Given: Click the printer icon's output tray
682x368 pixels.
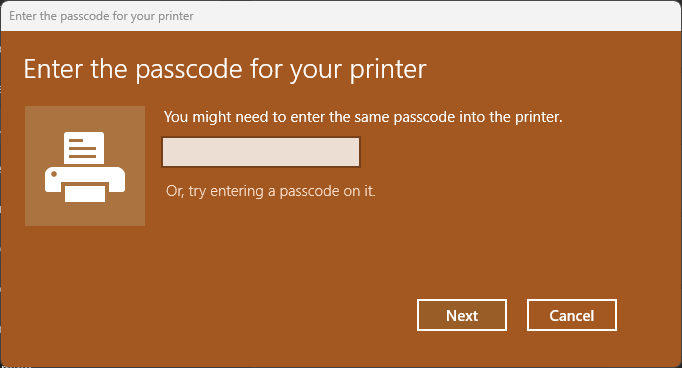Looking at the screenshot, I should pyautogui.click(x=85, y=194).
